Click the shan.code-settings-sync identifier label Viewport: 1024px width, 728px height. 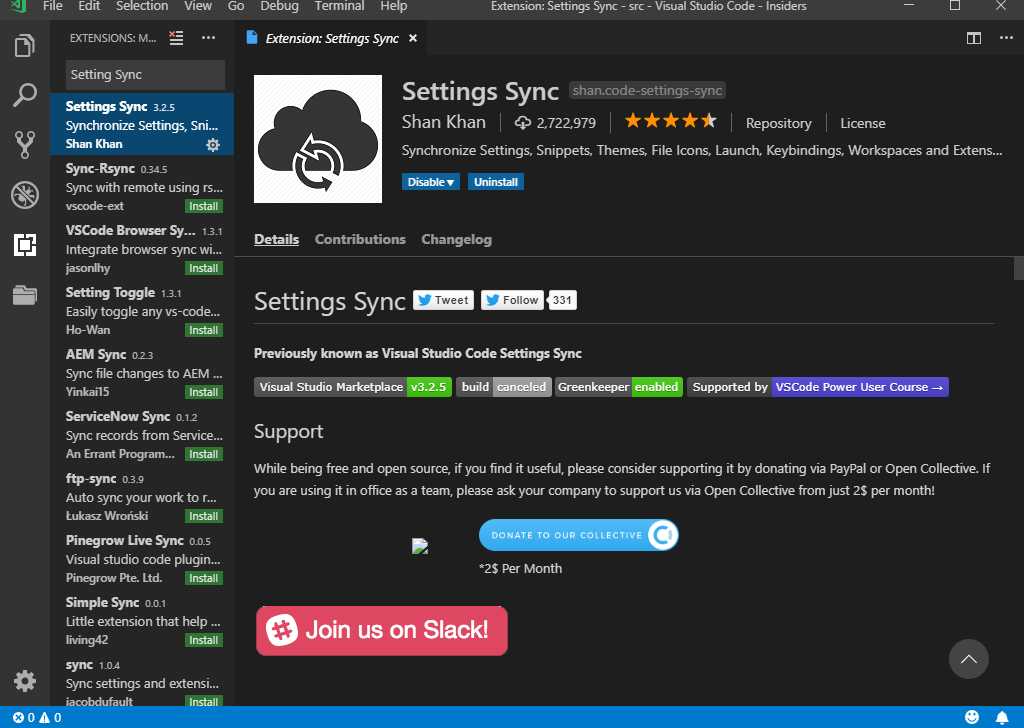647,90
